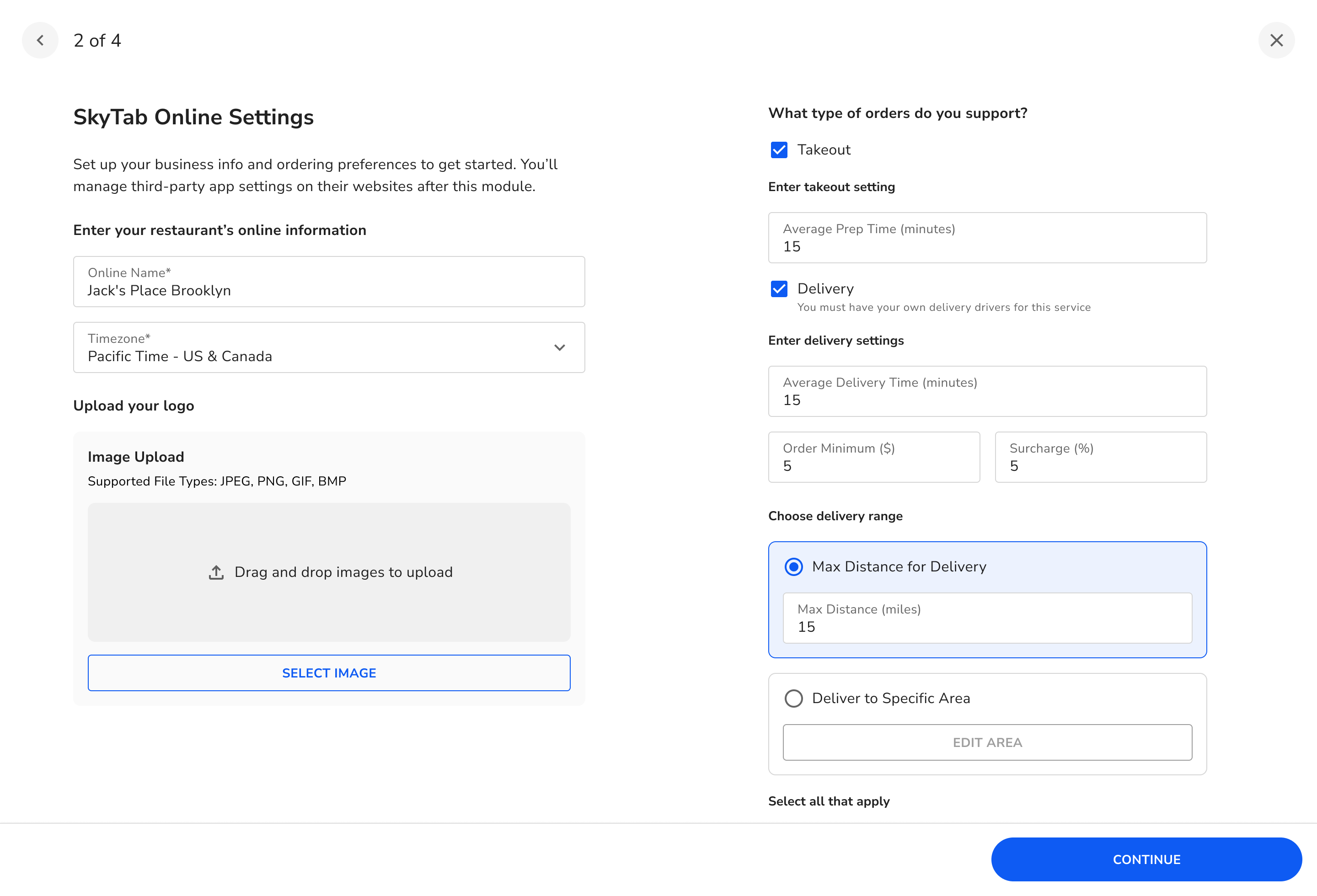Viewport: 1317px width, 896px height.
Task: Click the upload icon in the image drop zone
Action: [216, 572]
